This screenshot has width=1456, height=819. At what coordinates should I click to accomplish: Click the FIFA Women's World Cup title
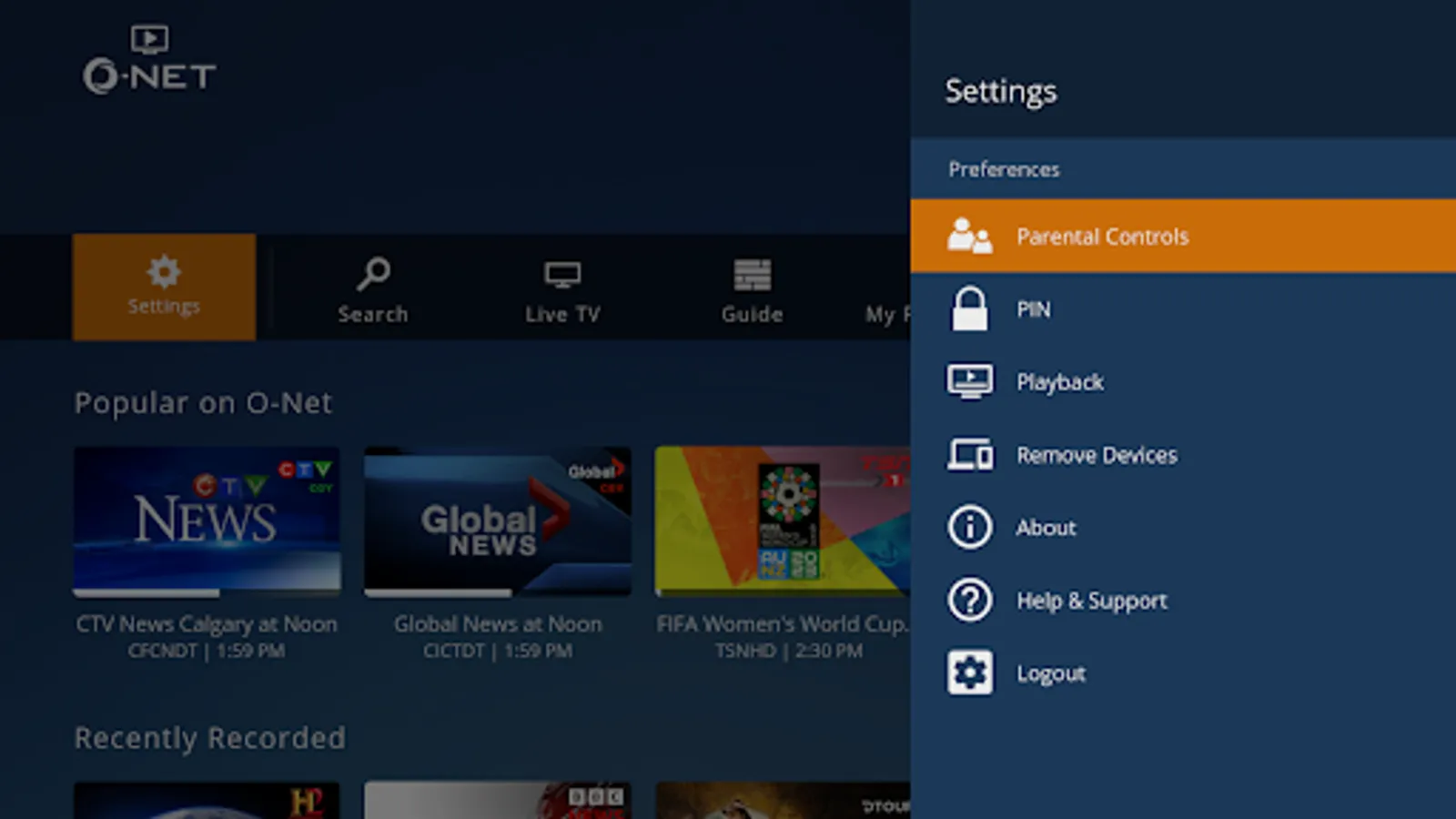[783, 624]
